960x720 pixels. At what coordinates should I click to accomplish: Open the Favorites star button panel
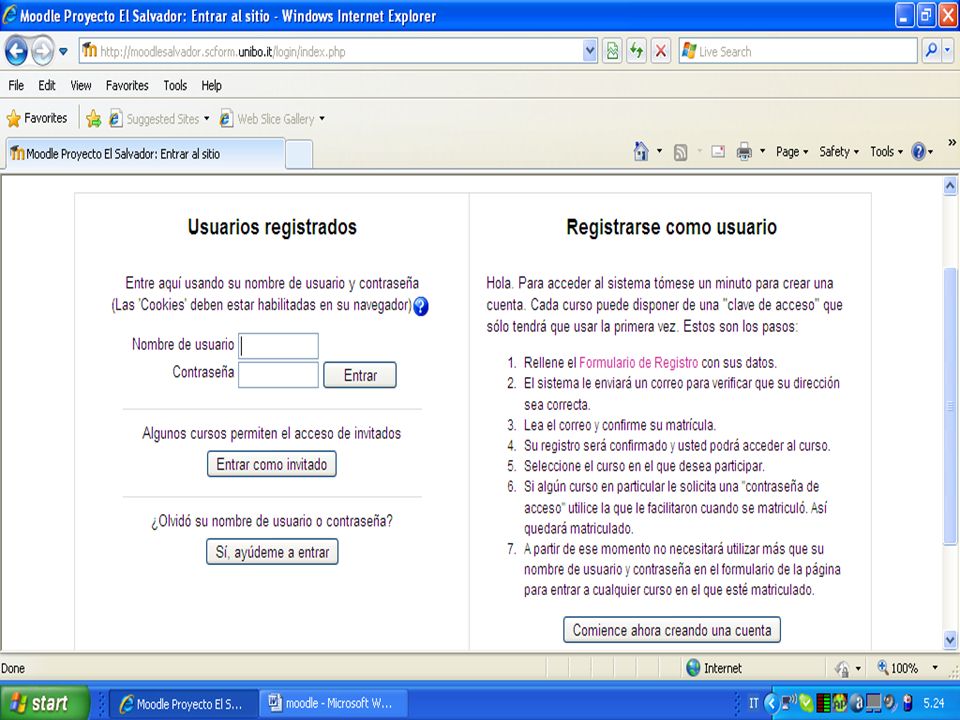pyautogui.click(x=37, y=118)
